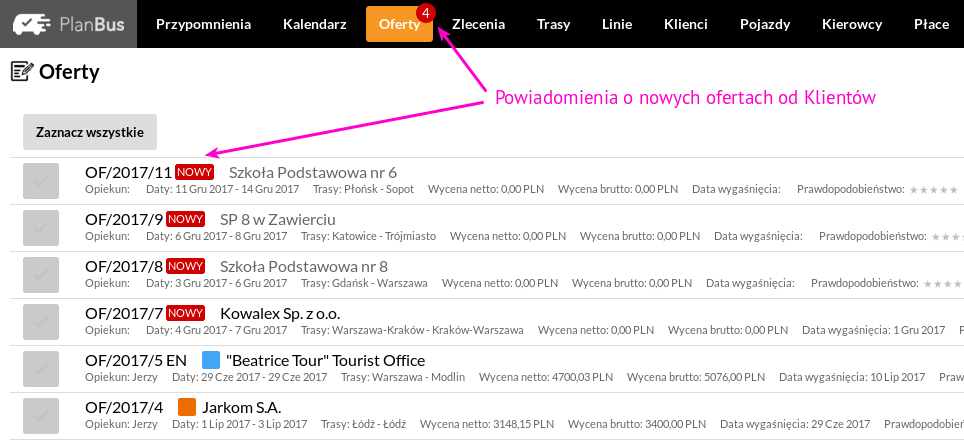Click the PlanBus logo
The image size is (964, 440).
pos(68,24)
